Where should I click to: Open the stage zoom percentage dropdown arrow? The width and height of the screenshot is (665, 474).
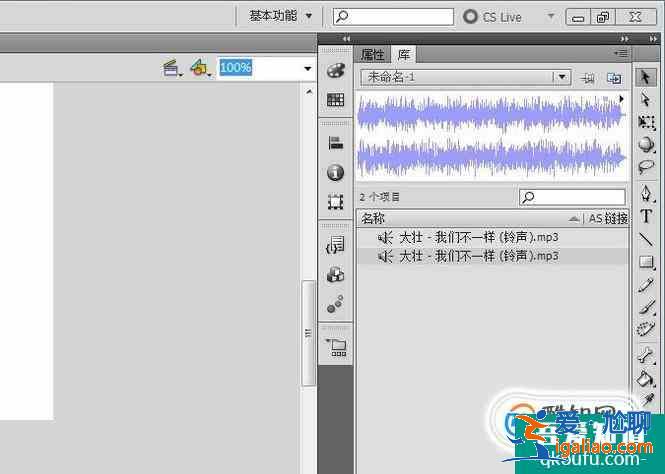(x=308, y=68)
